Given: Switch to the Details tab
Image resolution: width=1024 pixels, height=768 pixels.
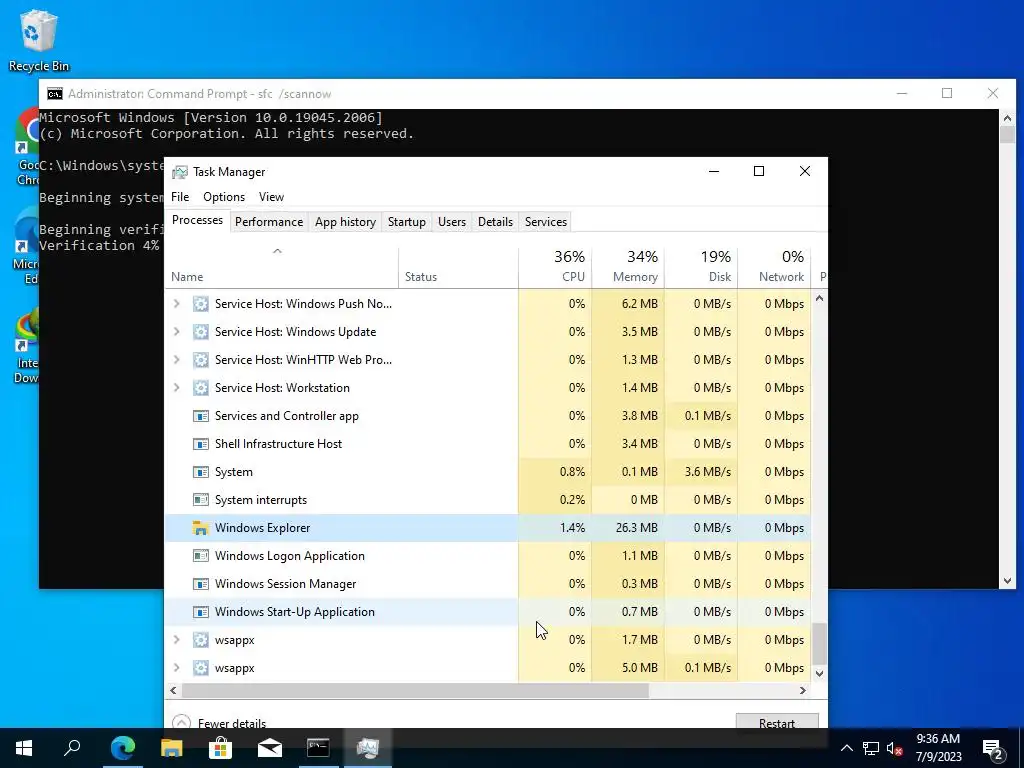Looking at the screenshot, I should 496,222.
